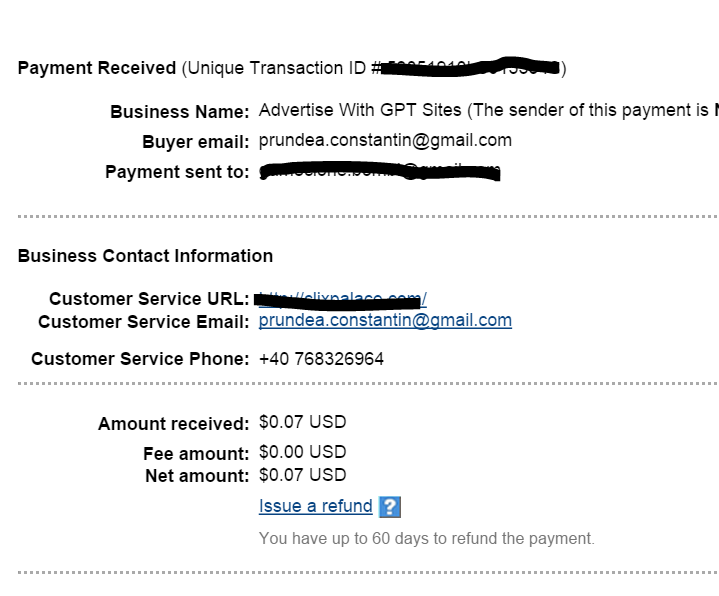This screenshot has width=719, height=596.
Task: Click the blue question mark help icon
Action: (390, 507)
